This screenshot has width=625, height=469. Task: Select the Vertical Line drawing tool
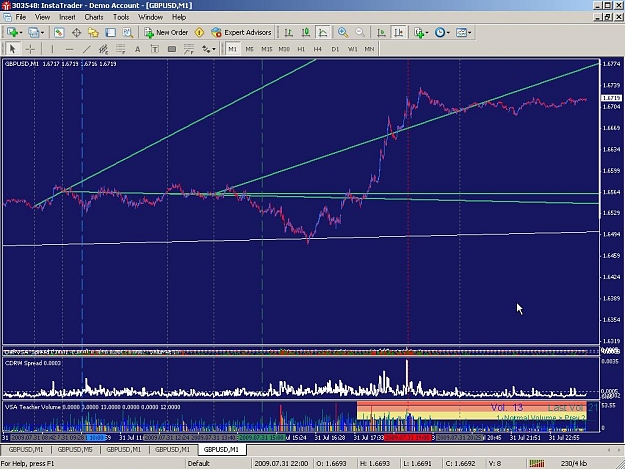52,49
